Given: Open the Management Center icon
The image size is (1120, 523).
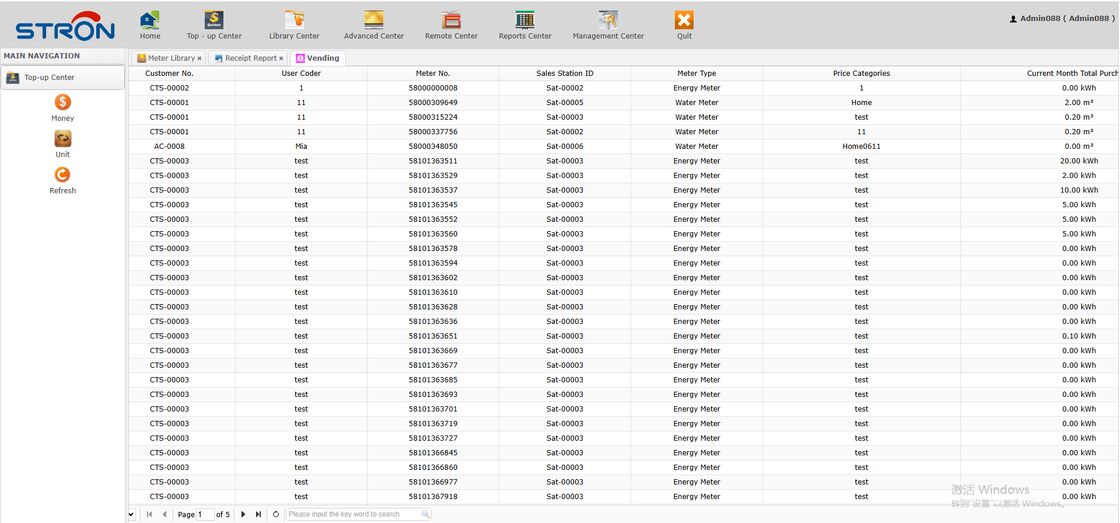Looking at the screenshot, I should (608, 21).
